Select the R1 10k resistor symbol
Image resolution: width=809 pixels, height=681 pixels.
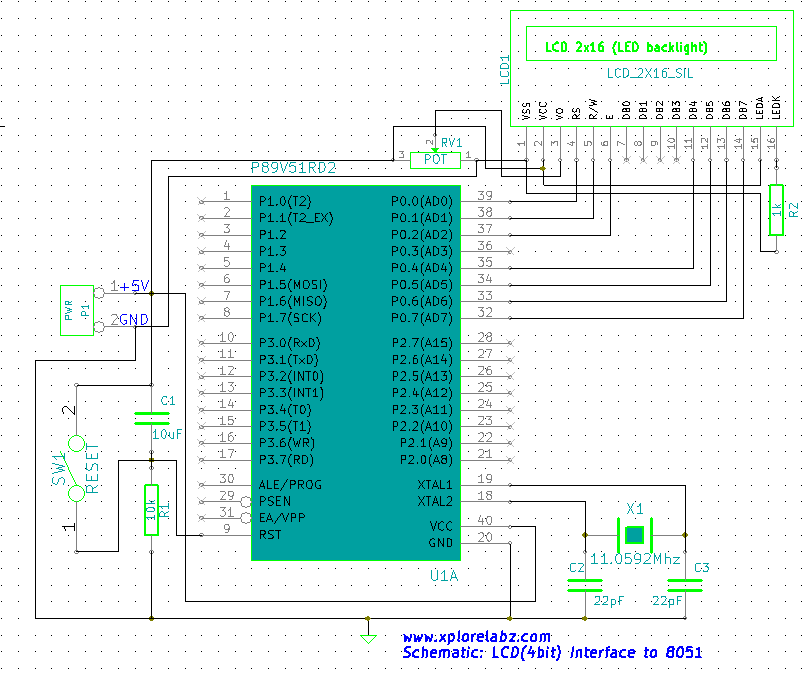pyautogui.click(x=151, y=510)
